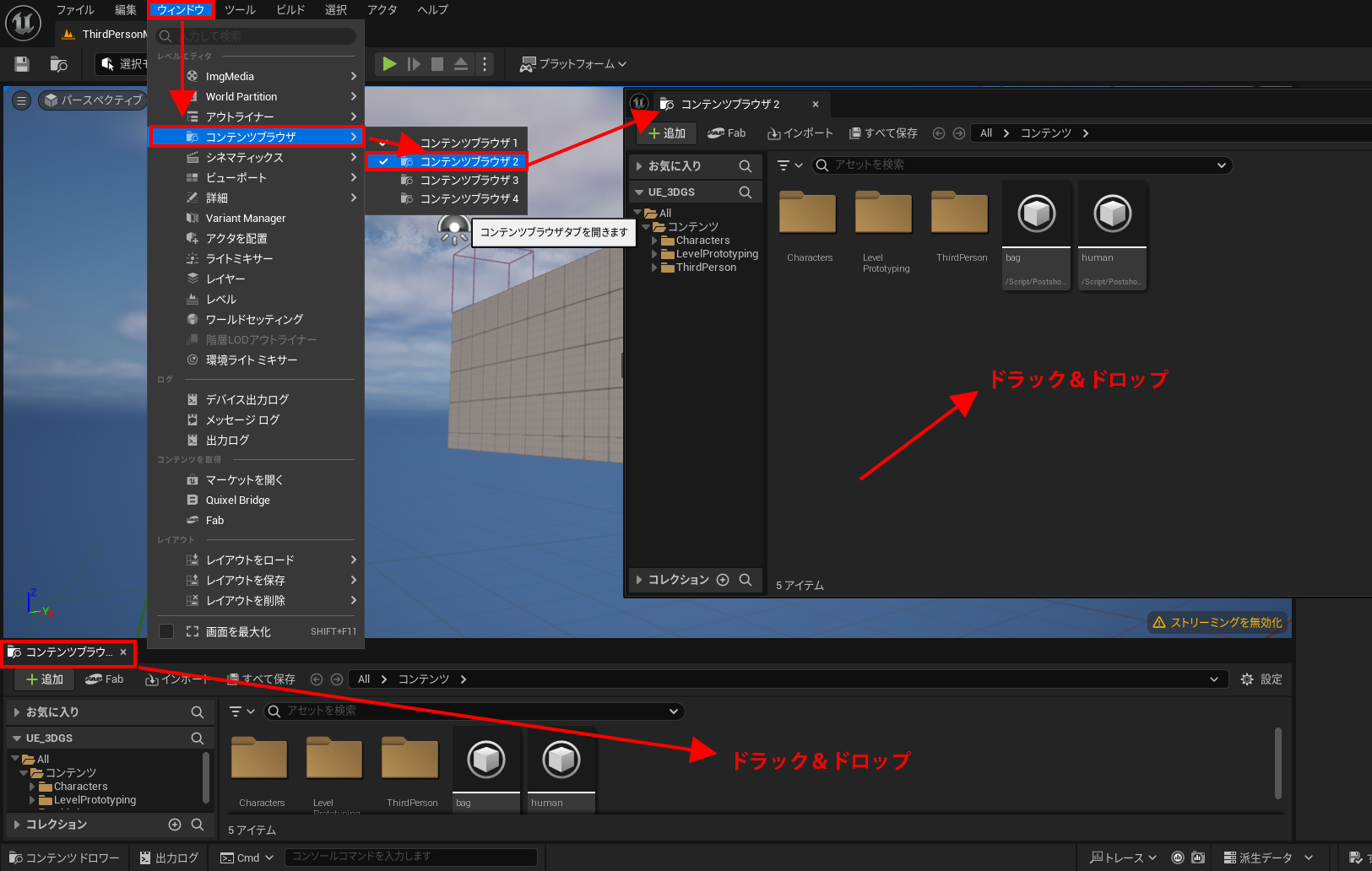Click the 追加 button in Content Browser 2

click(x=666, y=133)
